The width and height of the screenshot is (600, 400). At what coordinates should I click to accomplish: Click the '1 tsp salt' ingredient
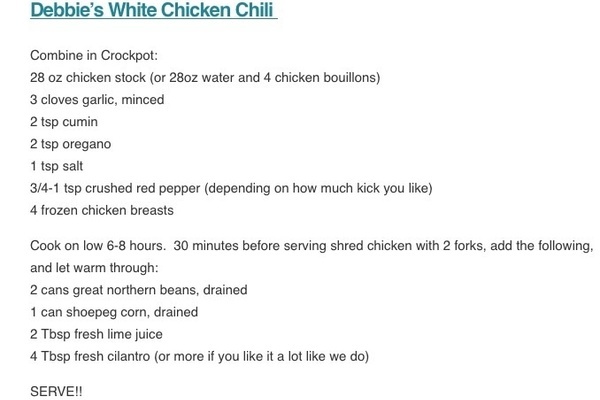[57, 167]
